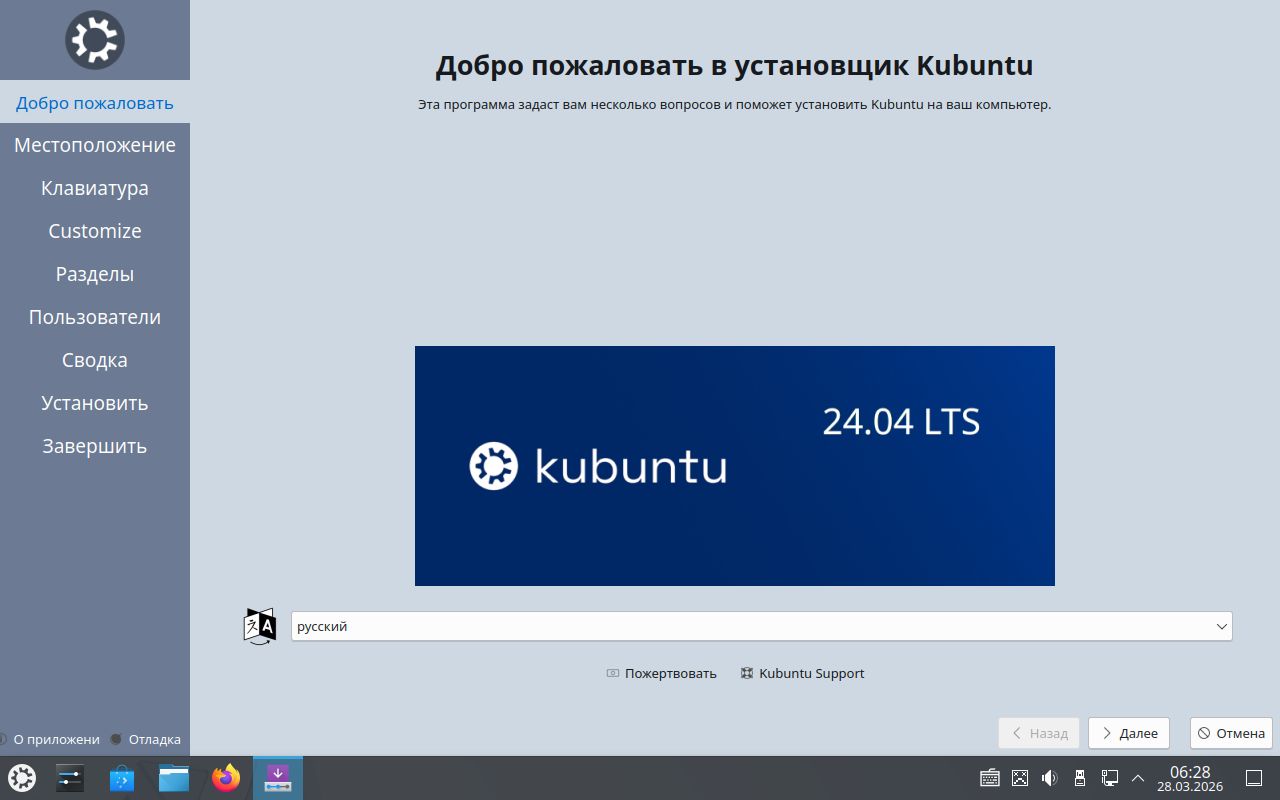Toggle the Отладка debug button

pos(146,739)
